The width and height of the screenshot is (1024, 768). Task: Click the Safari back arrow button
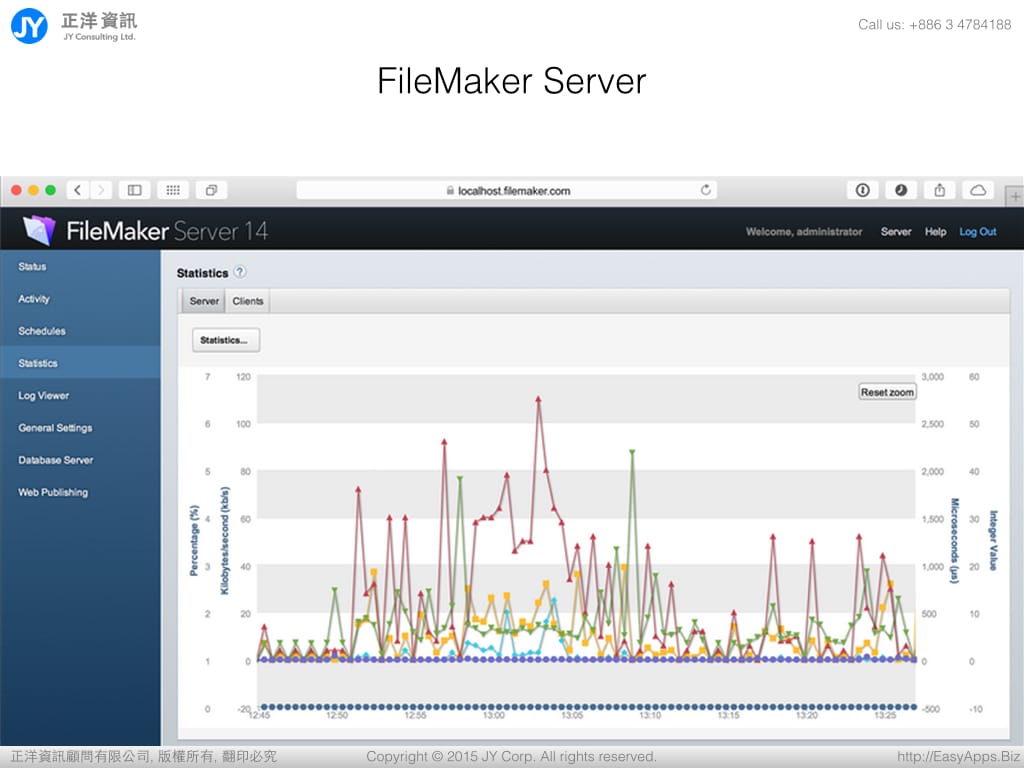(78, 190)
